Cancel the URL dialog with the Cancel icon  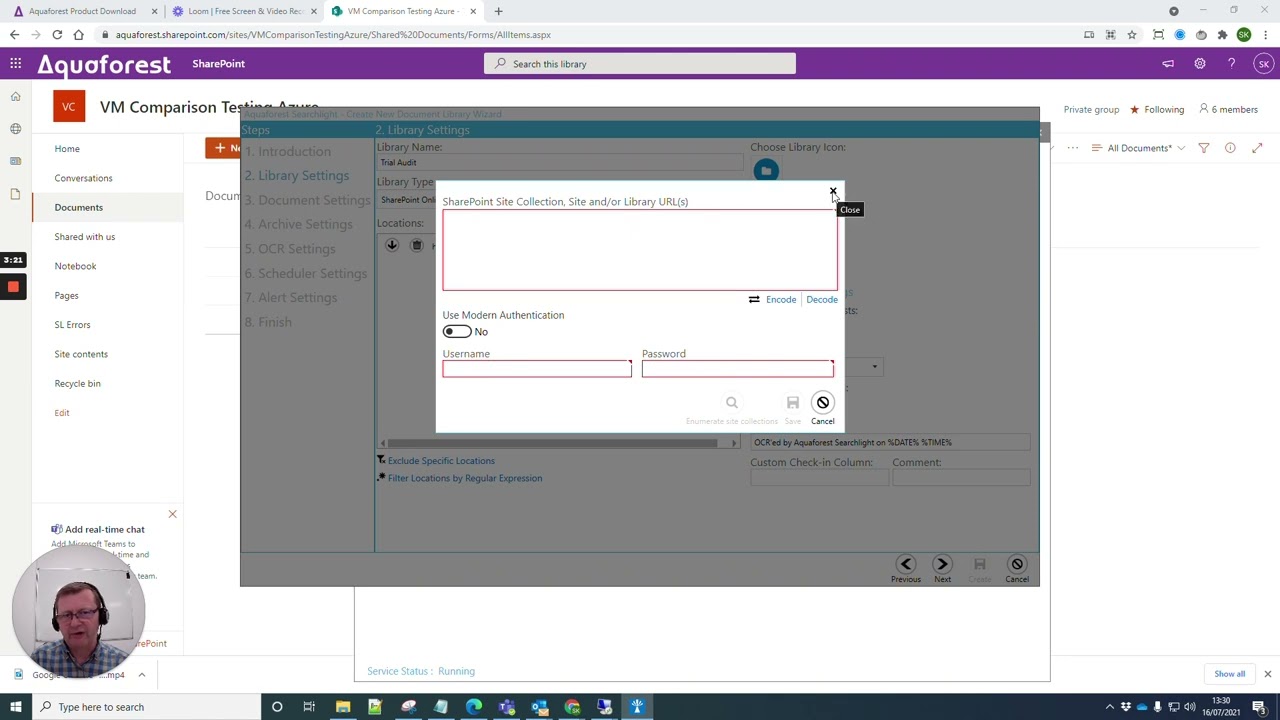(x=823, y=403)
